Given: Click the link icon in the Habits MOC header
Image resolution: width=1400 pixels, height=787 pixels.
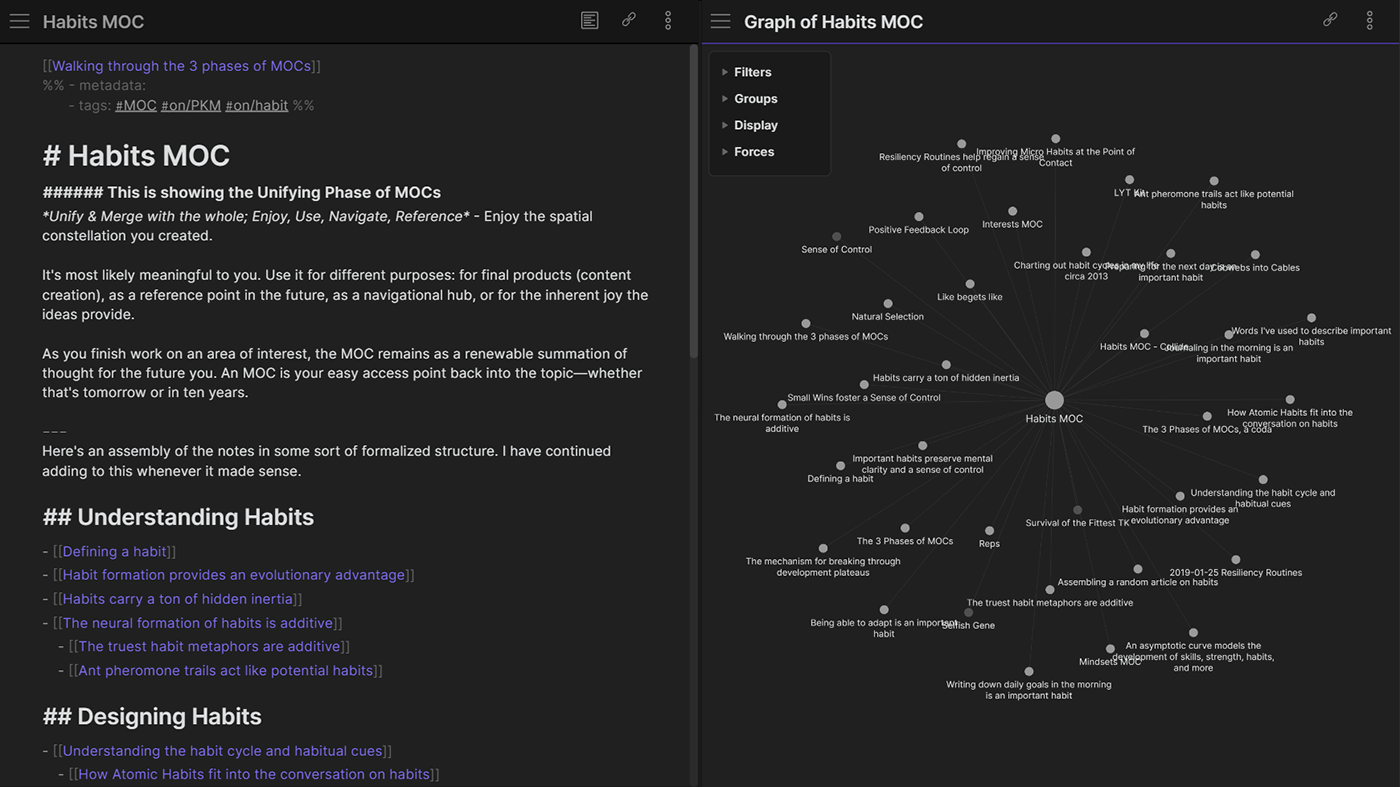Looking at the screenshot, I should (628, 20).
